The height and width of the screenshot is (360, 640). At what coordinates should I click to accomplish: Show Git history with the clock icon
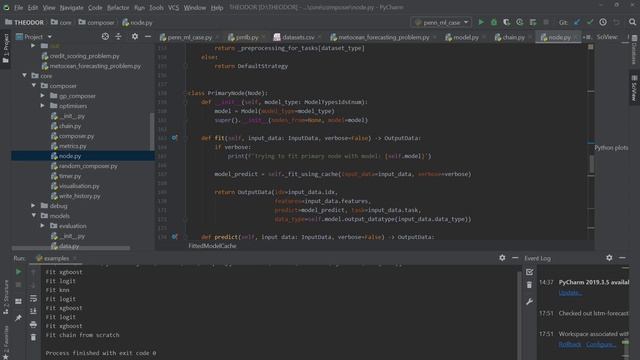pos(603,22)
